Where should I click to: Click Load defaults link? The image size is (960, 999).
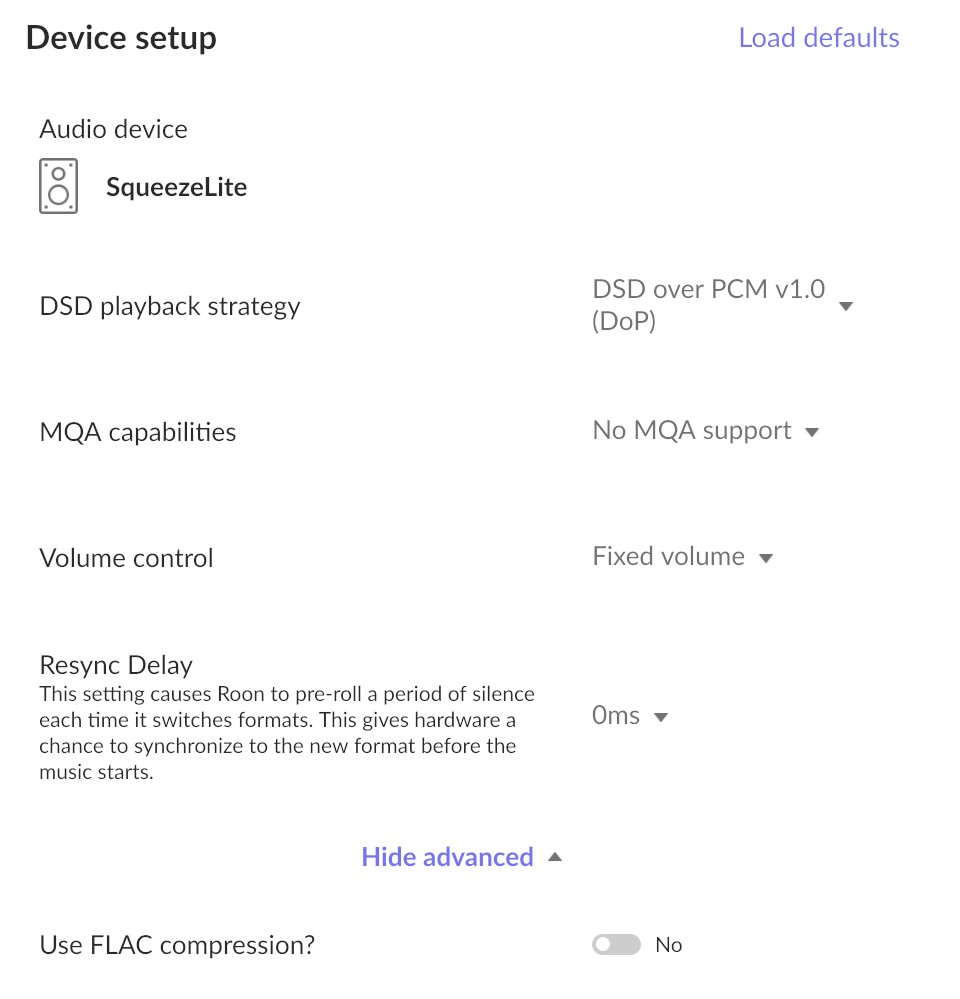(x=819, y=38)
